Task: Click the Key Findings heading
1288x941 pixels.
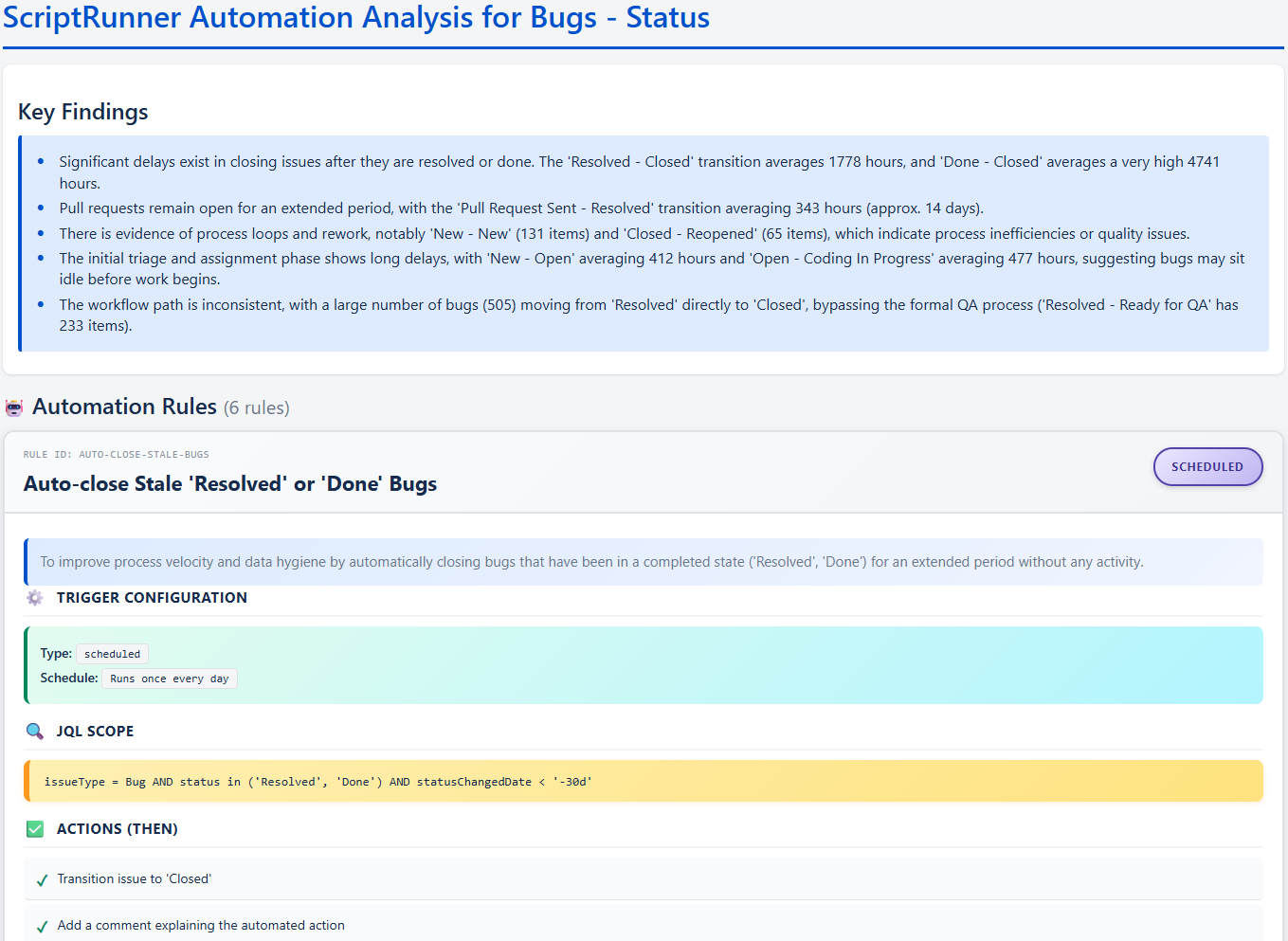Action: tap(83, 112)
